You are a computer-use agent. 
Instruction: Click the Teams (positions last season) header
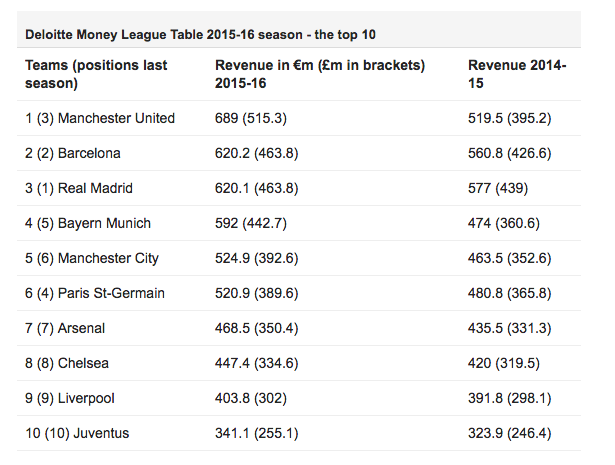pyautogui.click(x=96, y=74)
